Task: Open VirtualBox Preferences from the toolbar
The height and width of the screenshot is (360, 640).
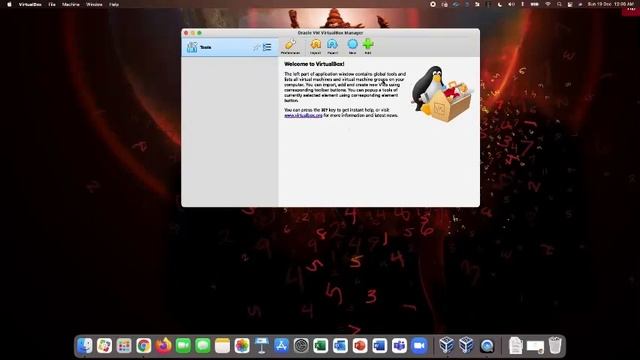Action: click(290, 47)
